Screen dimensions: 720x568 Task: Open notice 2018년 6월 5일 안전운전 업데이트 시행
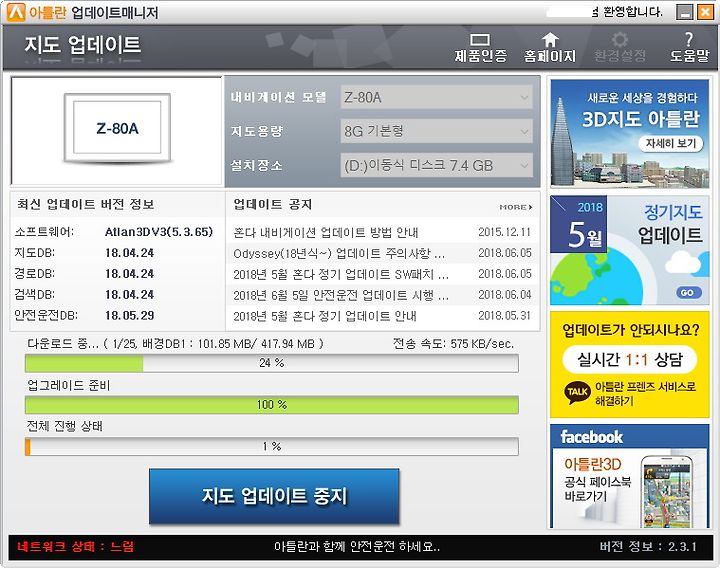point(341,295)
